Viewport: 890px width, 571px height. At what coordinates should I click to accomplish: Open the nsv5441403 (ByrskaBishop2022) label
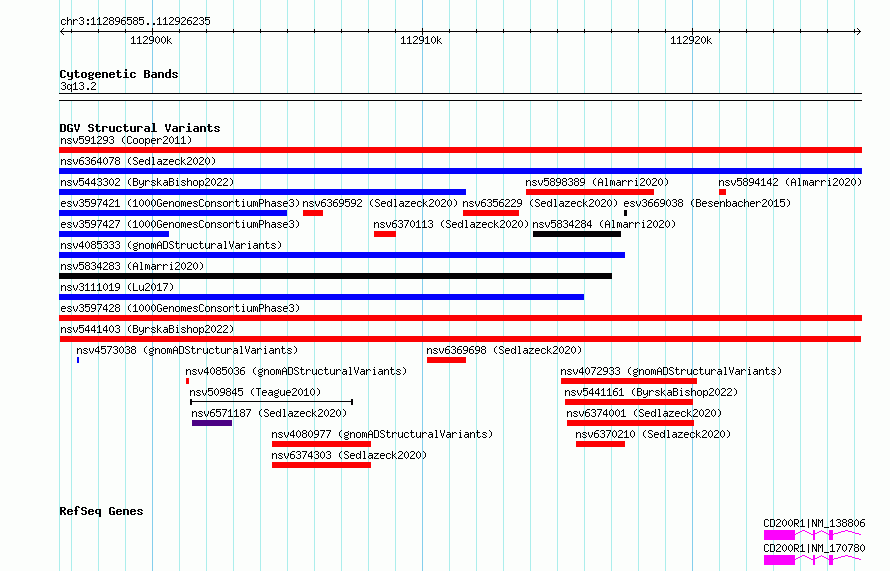pyautogui.click(x=147, y=329)
